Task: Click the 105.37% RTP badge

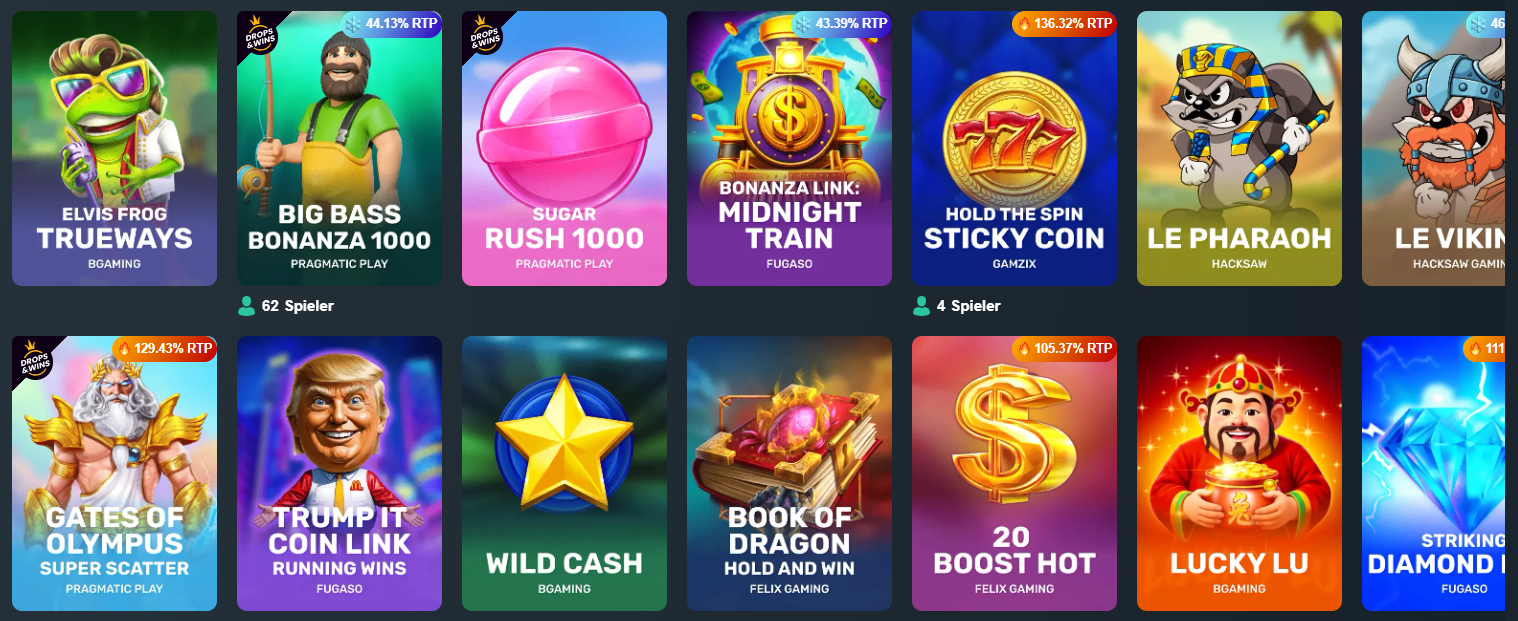Action: pyautogui.click(x=1064, y=349)
